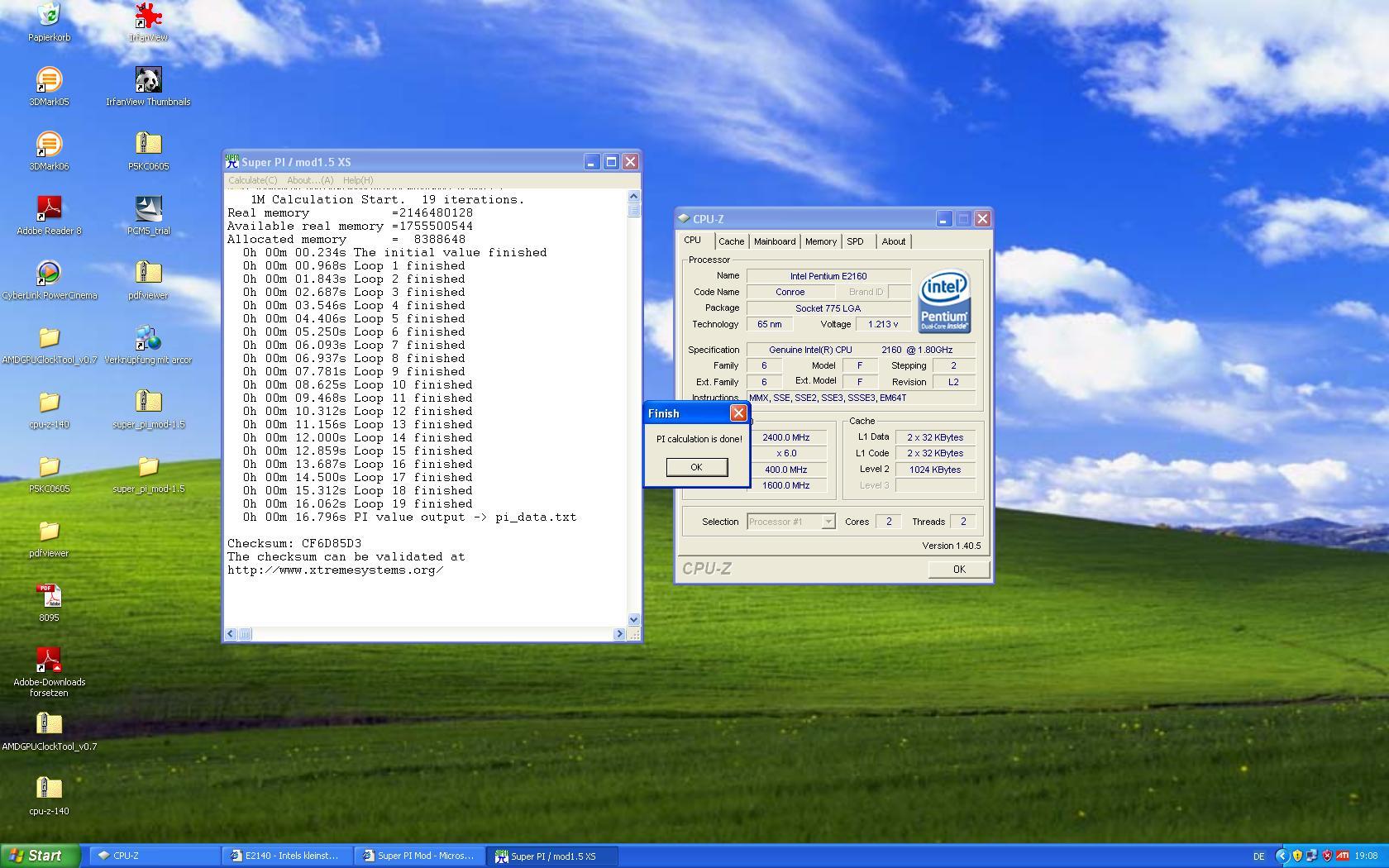Switch to CPU-Z taskbar button
The height and width of the screenshot is (868, 1389).
tap(154, 856)
